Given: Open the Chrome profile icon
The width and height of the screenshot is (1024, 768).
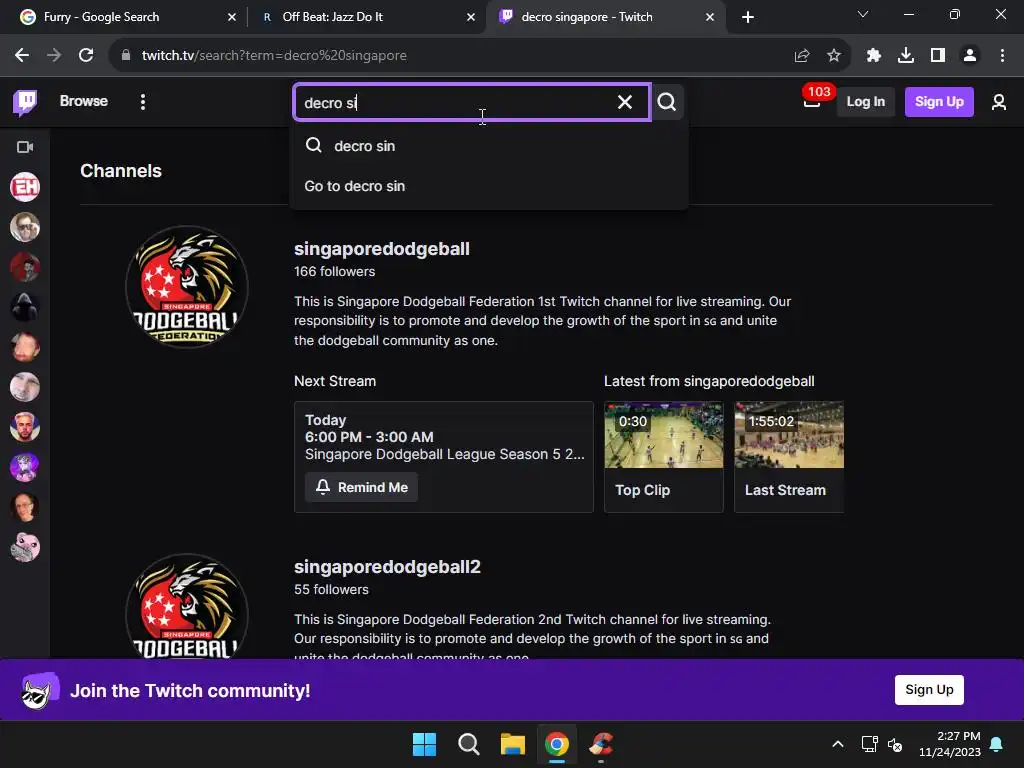Looking at the screenshot, I should point(970,56).
